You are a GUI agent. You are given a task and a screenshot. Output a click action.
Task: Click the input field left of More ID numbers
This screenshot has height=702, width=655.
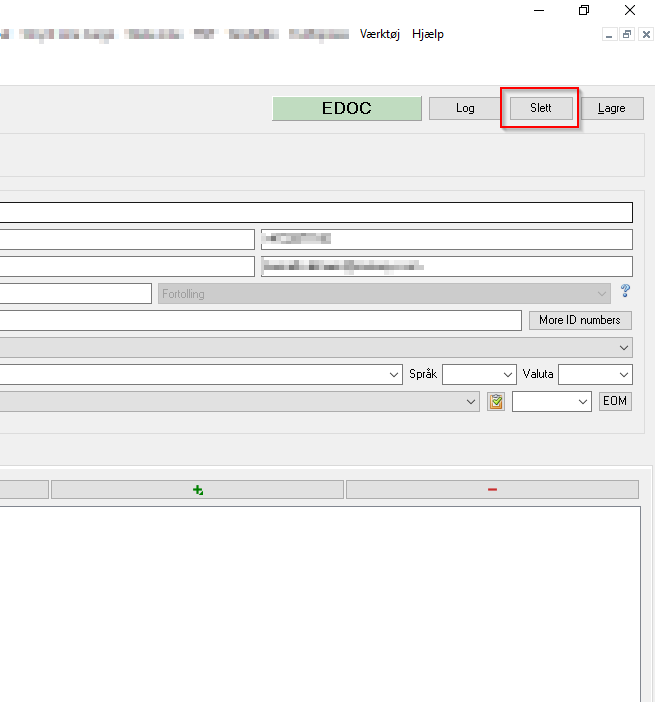coord(260,320)
